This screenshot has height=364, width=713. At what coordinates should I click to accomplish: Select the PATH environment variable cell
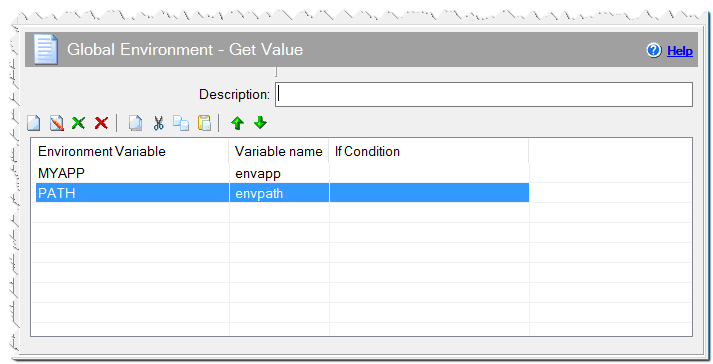132,193
